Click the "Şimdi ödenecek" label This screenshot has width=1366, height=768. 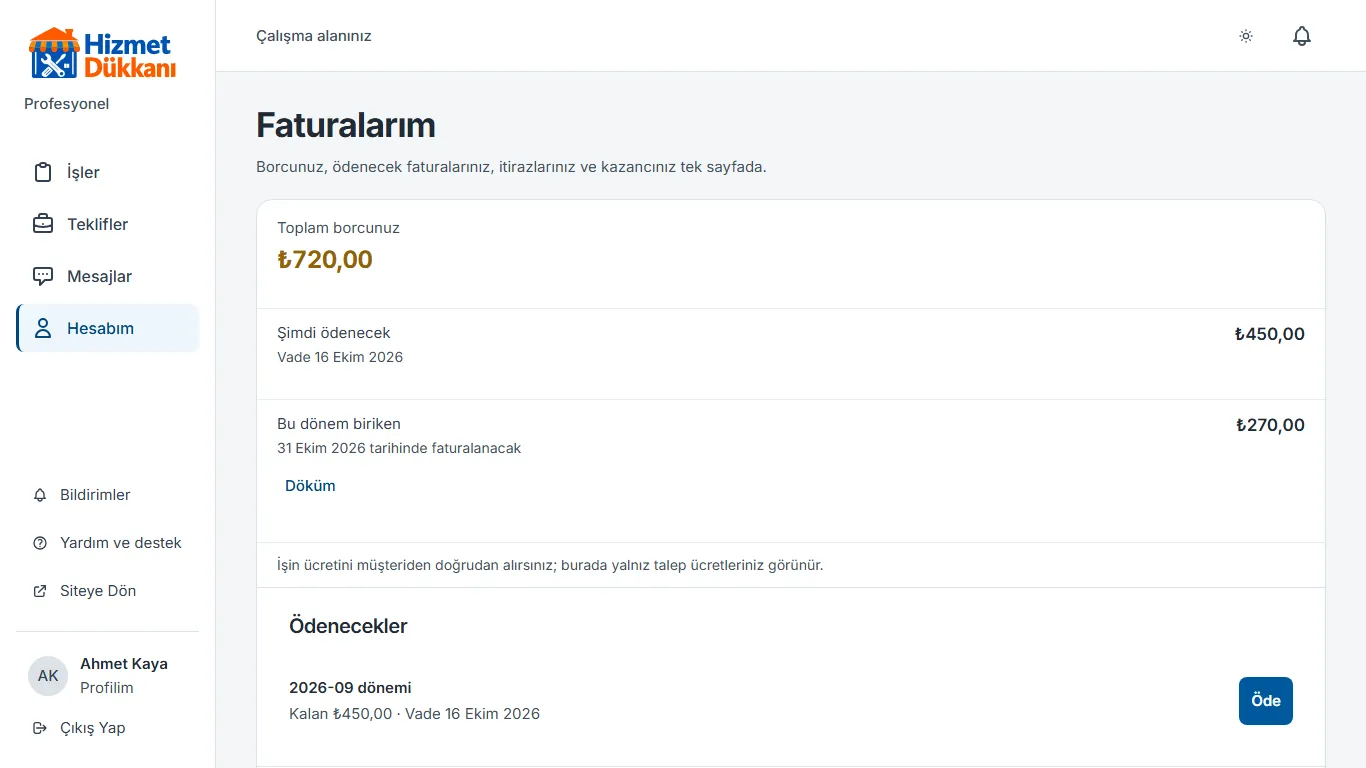(x=334, y=333)
